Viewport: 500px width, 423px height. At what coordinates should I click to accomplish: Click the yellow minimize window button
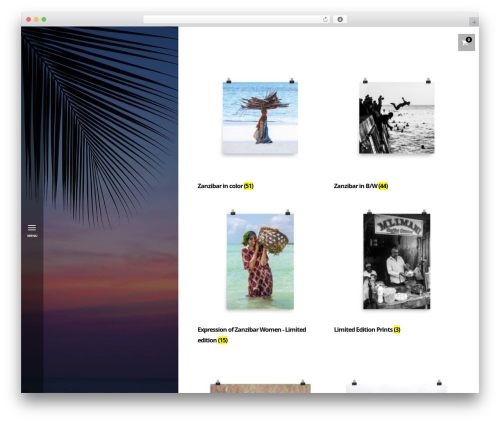[x=36, y=20]
